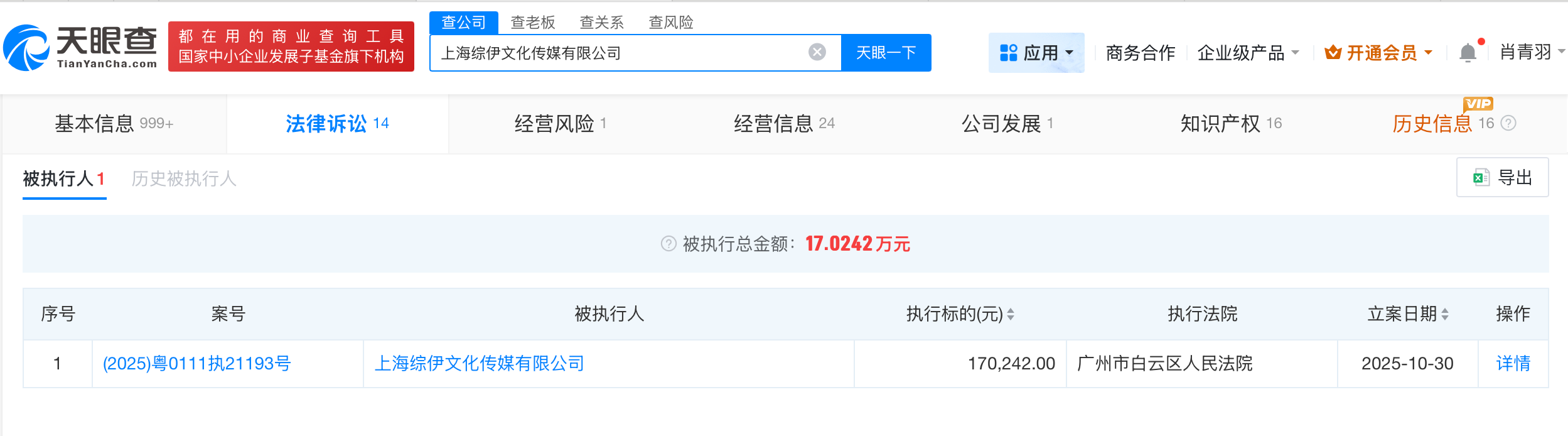Expand 企业级产品 dropdown

1247,53
